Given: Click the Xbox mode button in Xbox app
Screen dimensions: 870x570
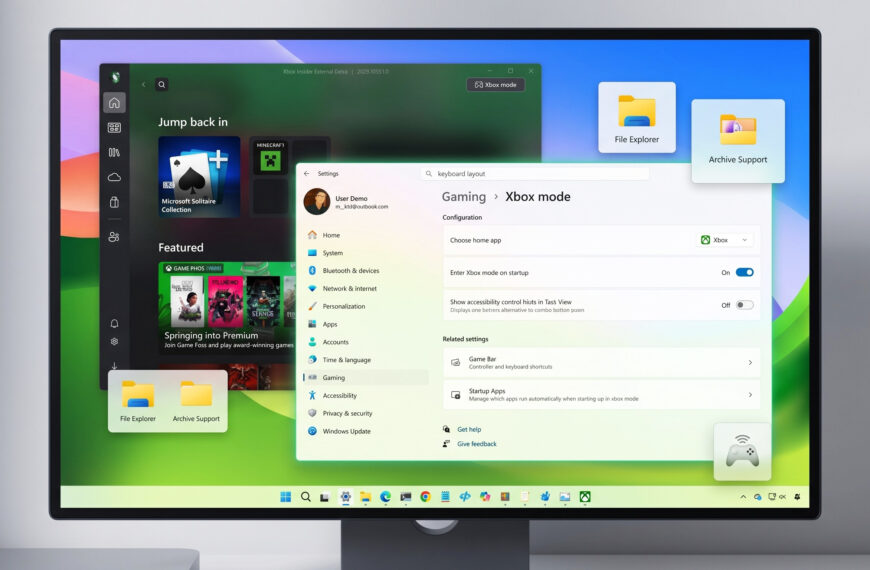Looking at the screenshot, I should (x=495, y=84).
